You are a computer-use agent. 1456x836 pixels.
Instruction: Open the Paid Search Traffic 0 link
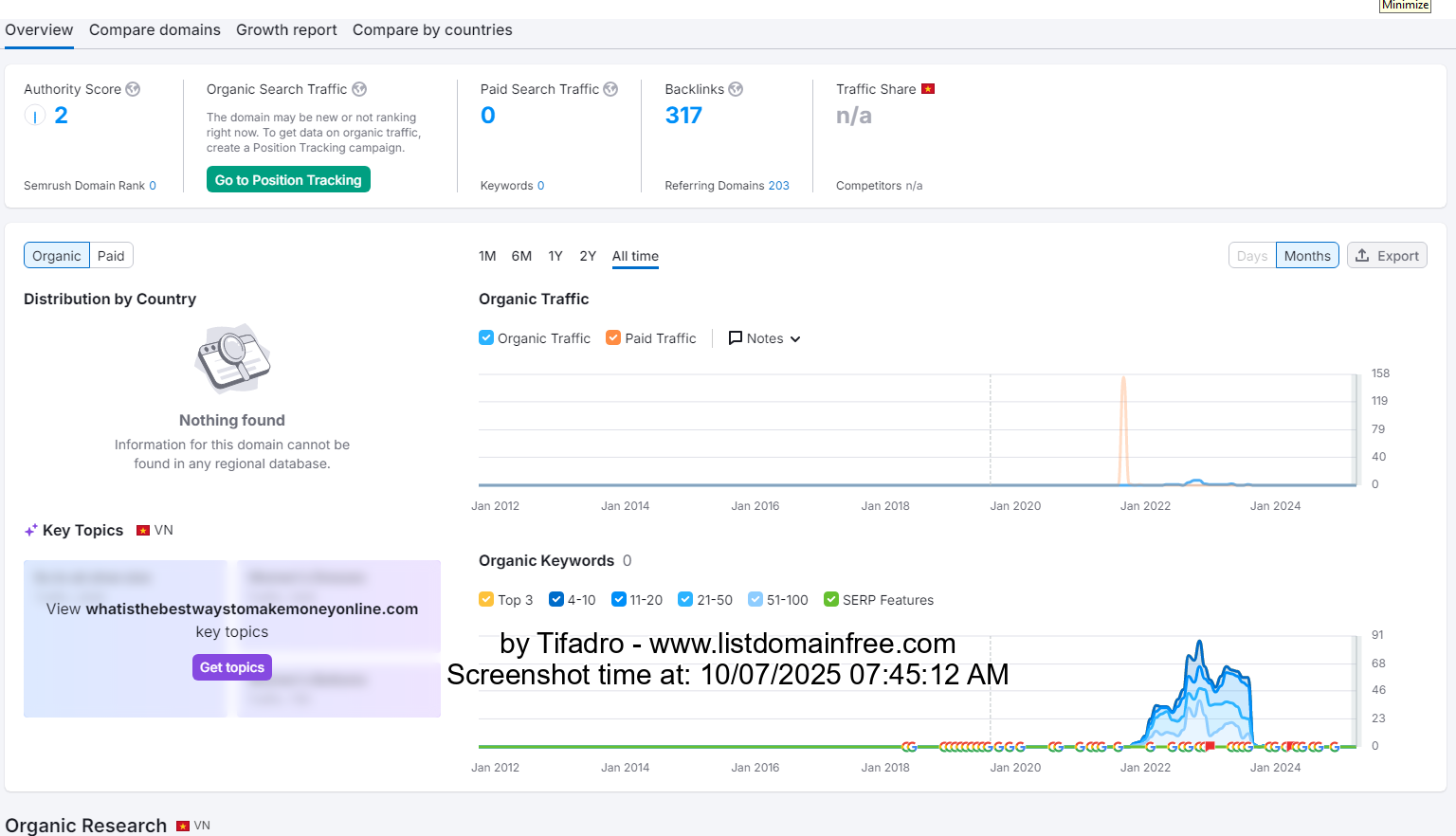pyautogui.click(x=488, y=116)
